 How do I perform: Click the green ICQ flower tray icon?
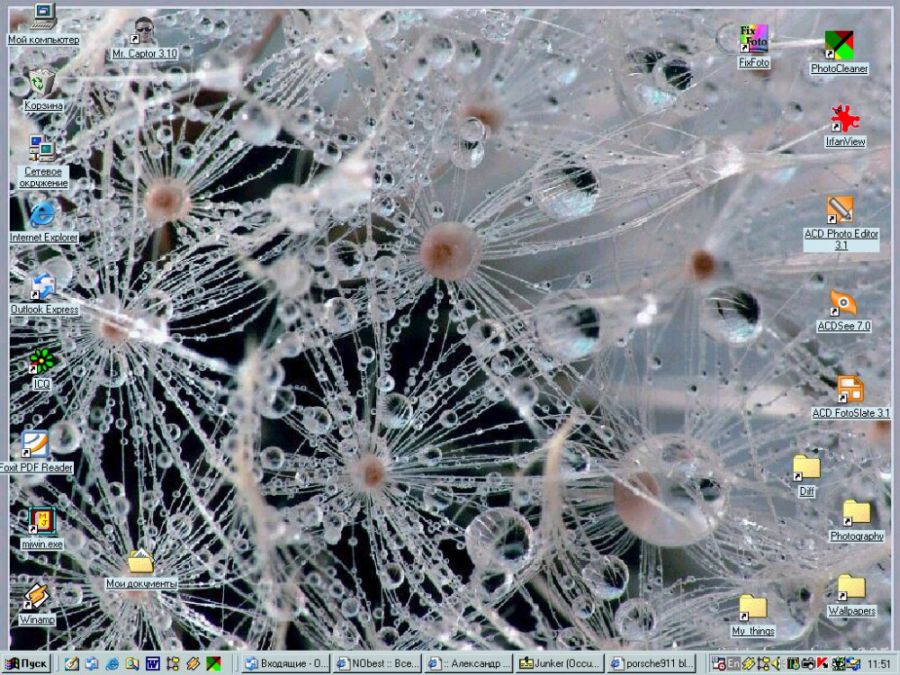[x=837, y=664]
